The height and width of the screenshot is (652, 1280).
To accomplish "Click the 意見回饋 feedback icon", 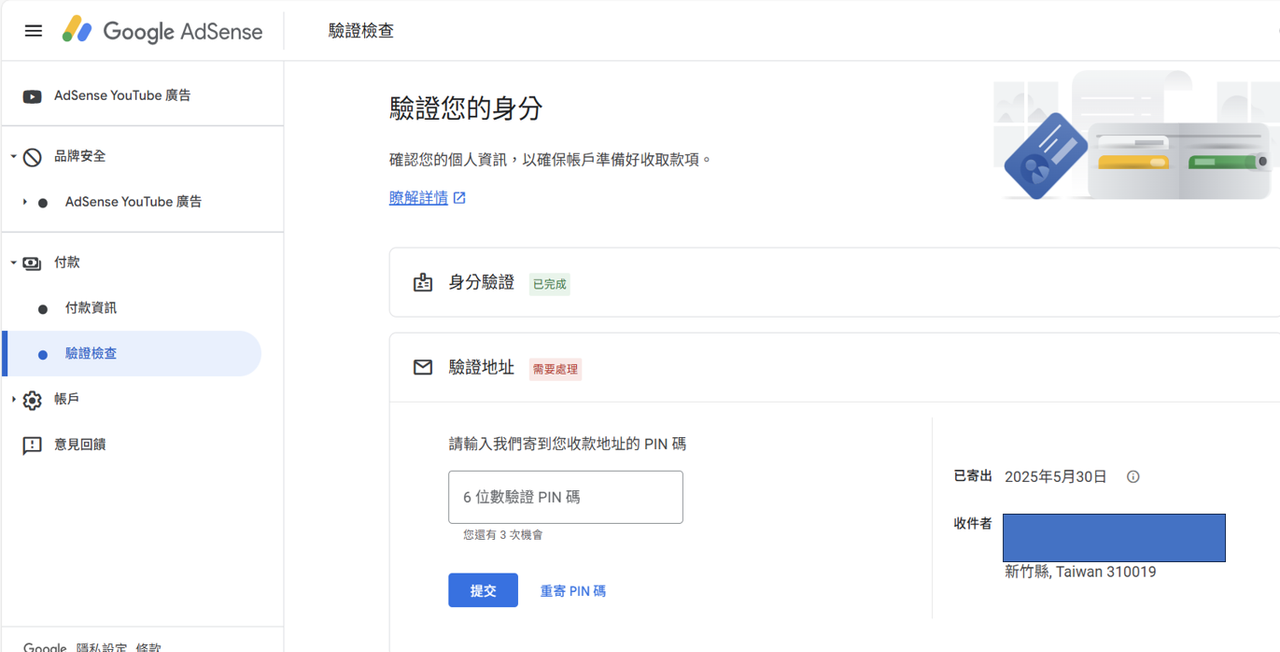I will [32, 445].
